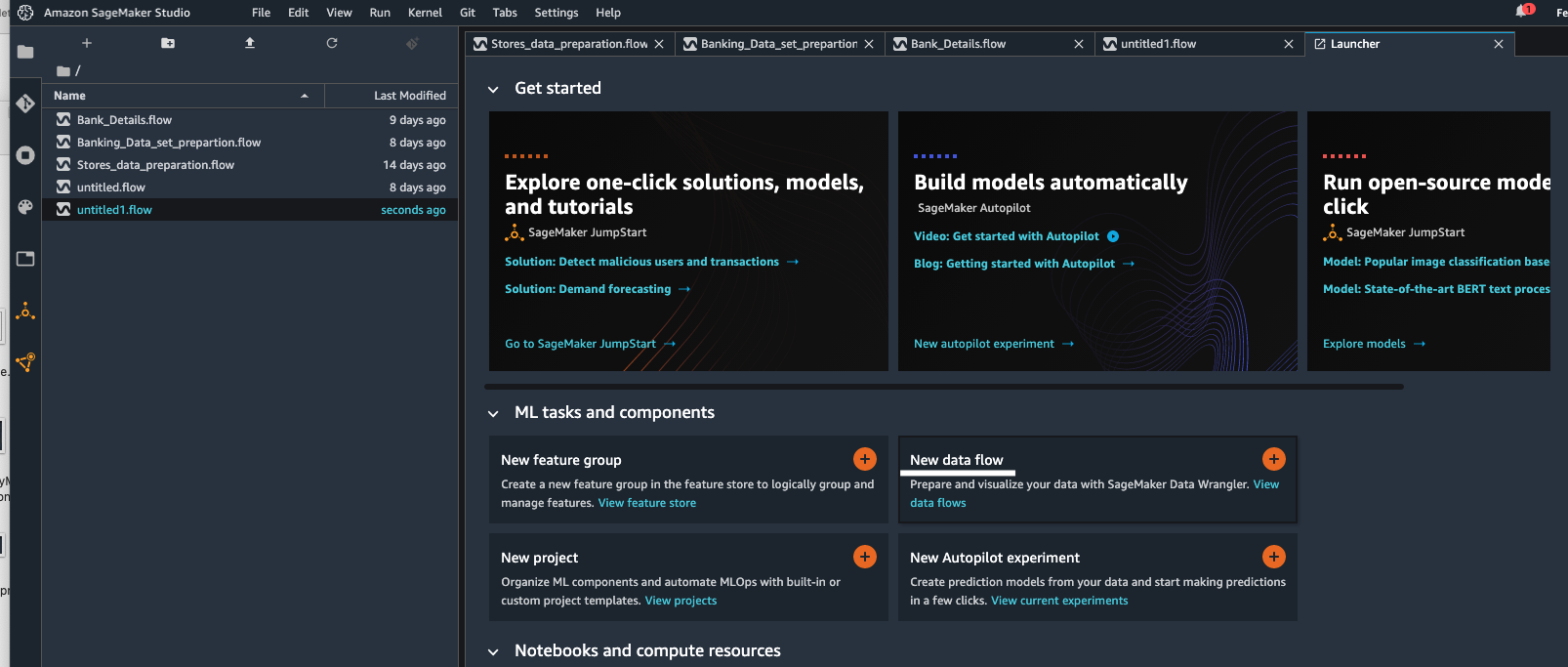
Task: Expand the Notebooks and compute resources section
Action: 494,651
